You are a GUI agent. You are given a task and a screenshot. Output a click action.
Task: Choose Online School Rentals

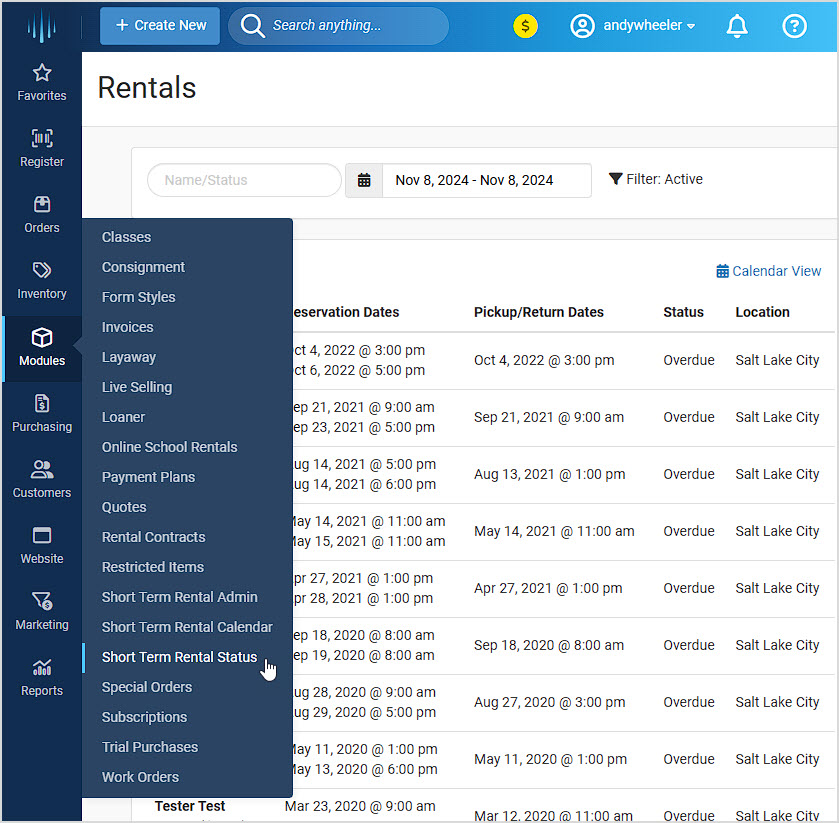[170, 447]
